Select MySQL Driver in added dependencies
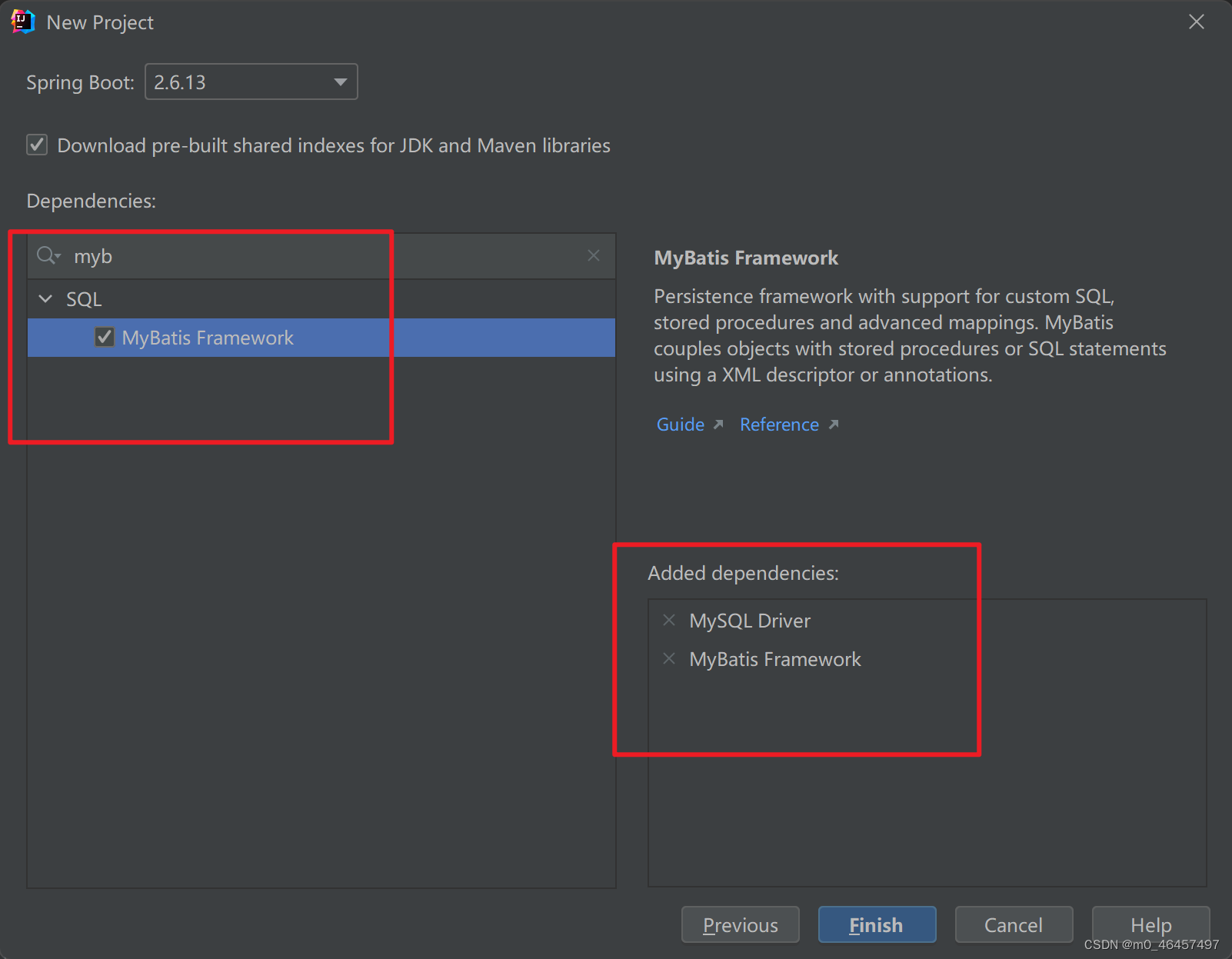This screenshot has width=1232, height=959. point(750,621)
